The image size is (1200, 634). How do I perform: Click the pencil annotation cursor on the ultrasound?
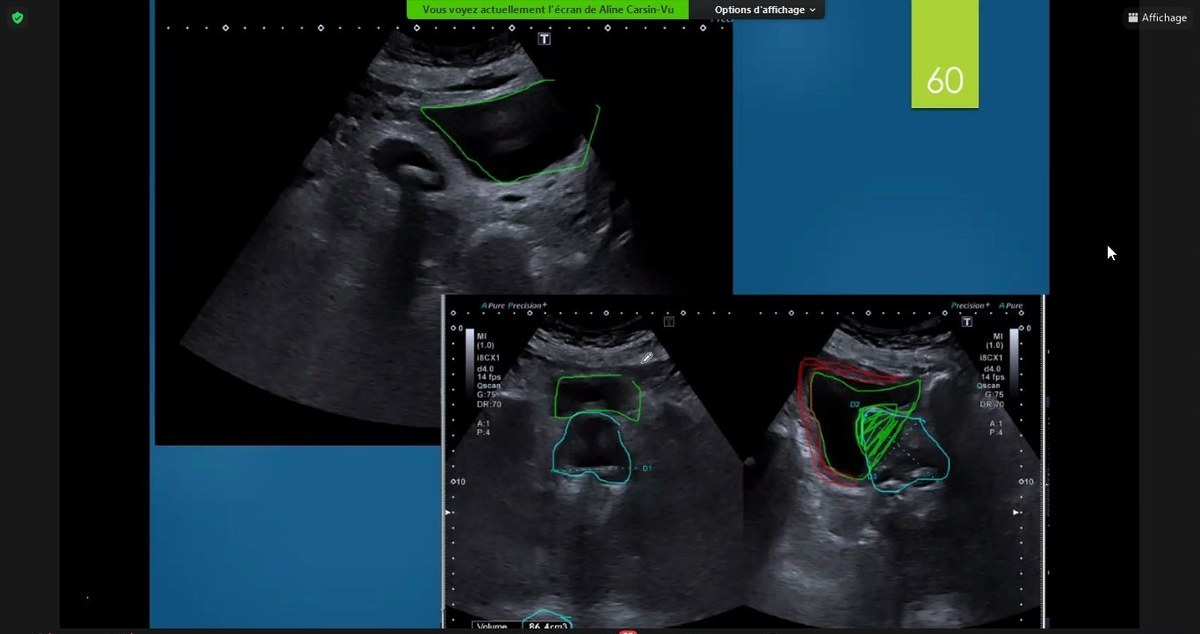[x=647, y=357]
